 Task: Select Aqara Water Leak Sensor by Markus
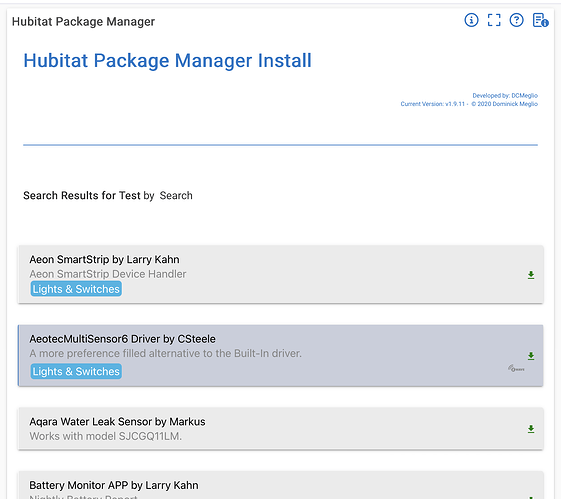click(280, 429)
